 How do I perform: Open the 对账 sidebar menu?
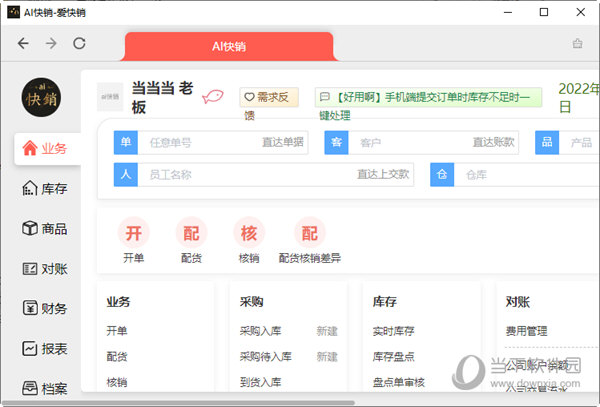[x=45, y=269]
